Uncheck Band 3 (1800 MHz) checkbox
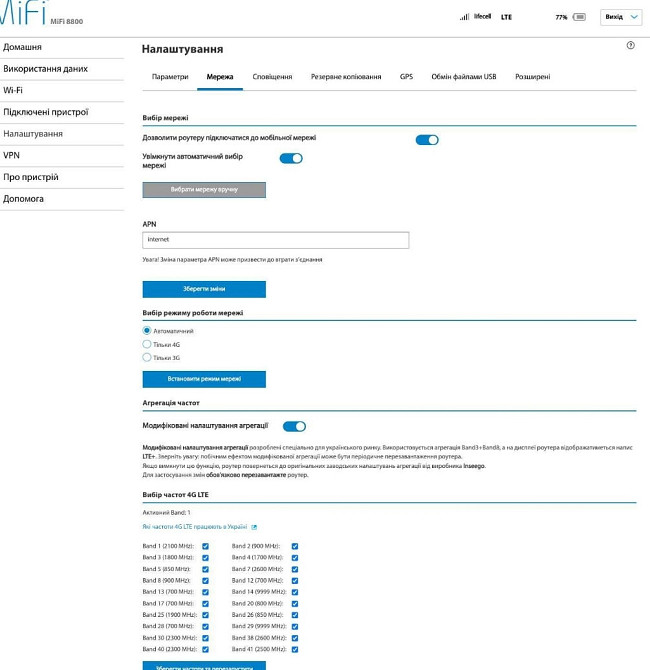The height and width of the screenshot is (670, 650). (206, 558)
